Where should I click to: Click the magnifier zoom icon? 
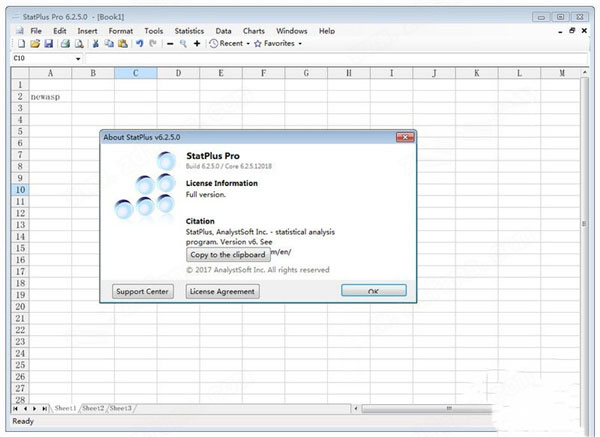point(183,44)
